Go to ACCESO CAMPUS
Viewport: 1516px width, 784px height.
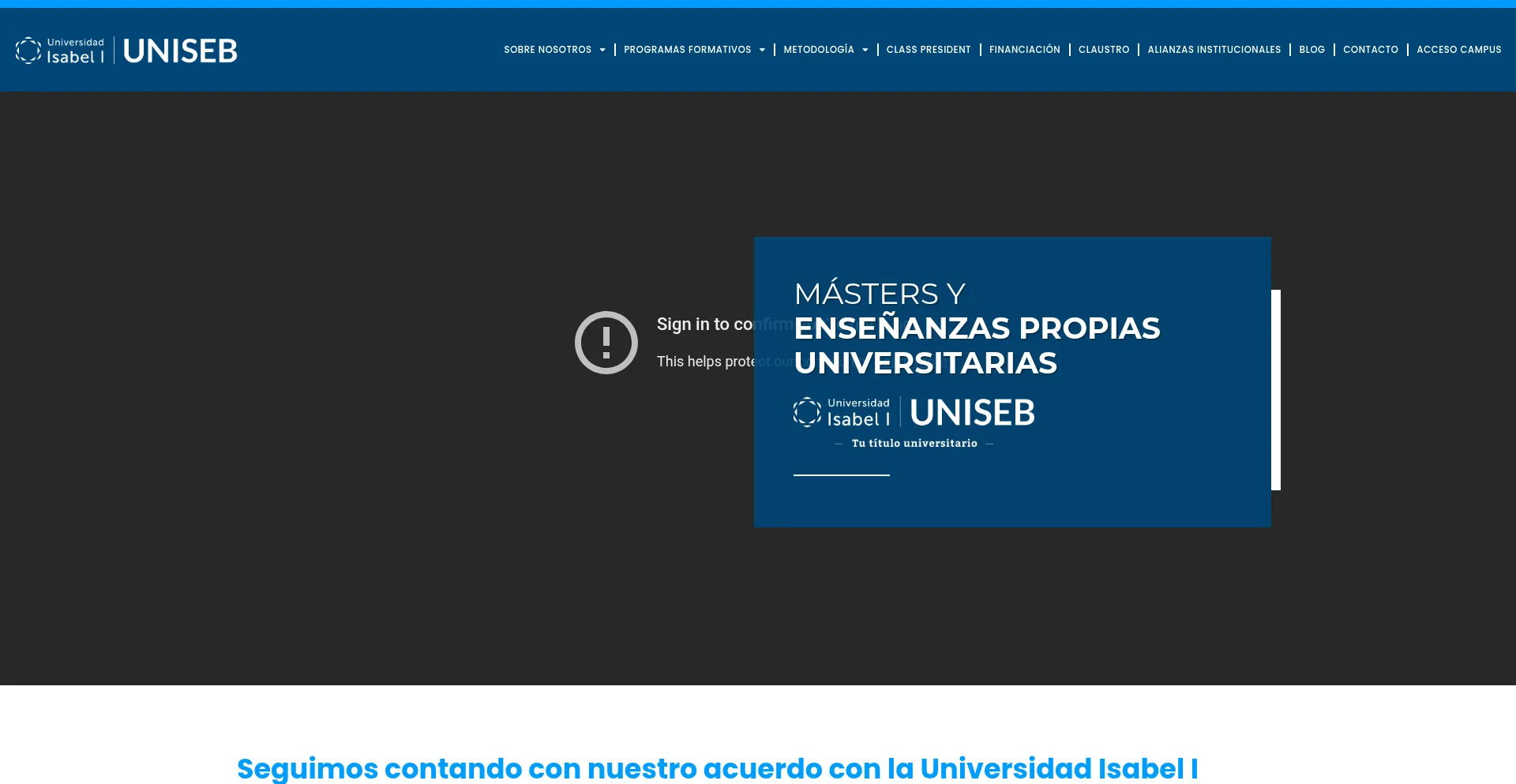1458,50
